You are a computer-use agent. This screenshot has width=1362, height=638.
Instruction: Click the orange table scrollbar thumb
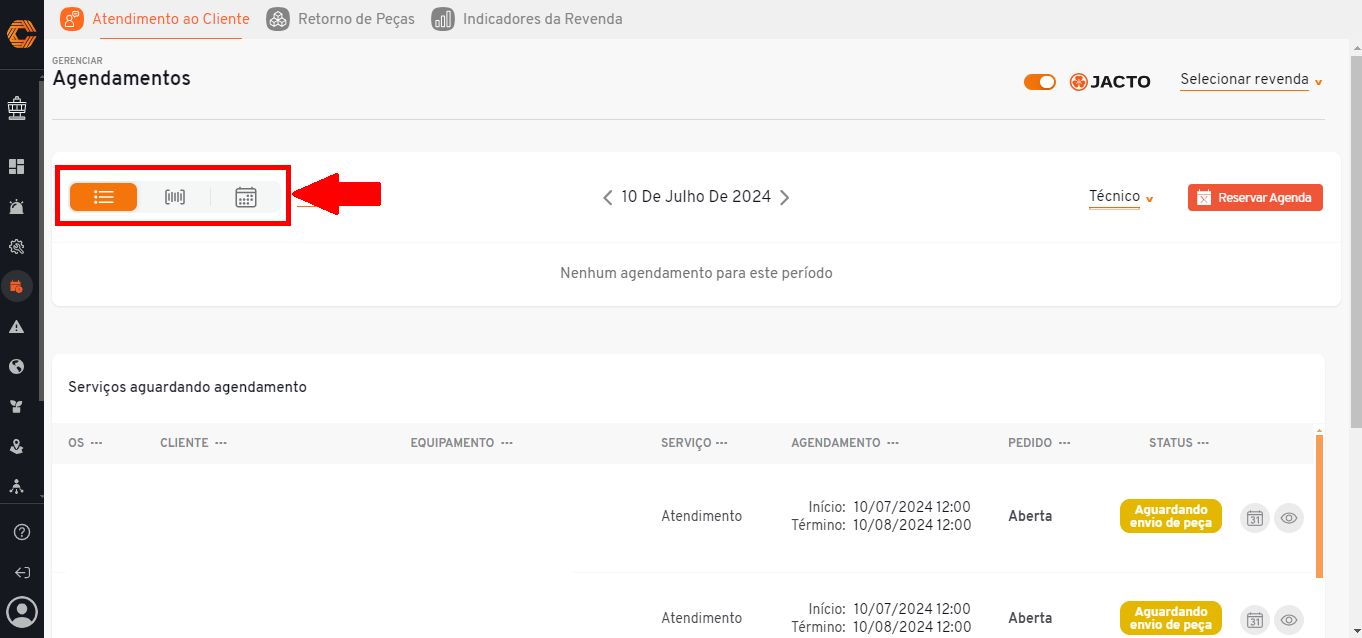pyautogui.click(x=1319, y=506)
